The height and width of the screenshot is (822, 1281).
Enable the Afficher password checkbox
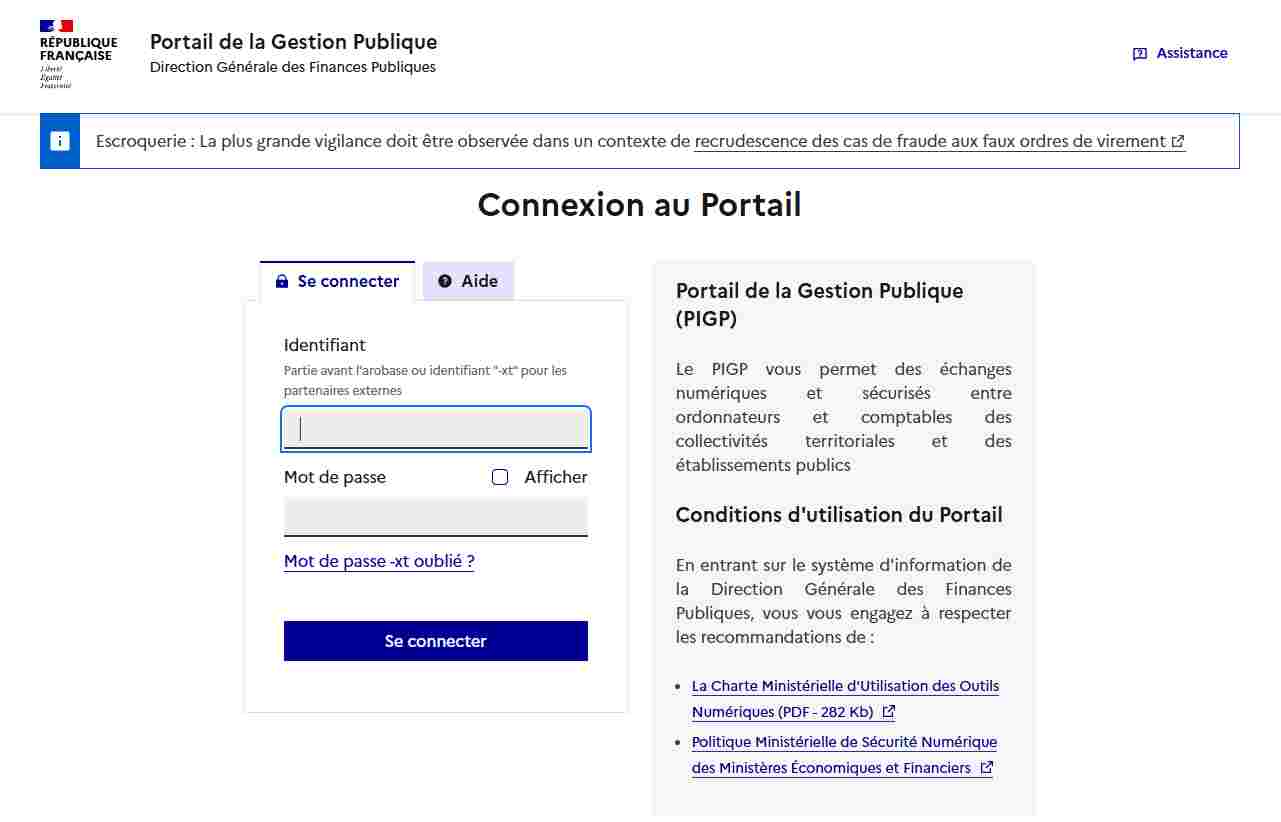pyautogui.click(x=500, y=477)
